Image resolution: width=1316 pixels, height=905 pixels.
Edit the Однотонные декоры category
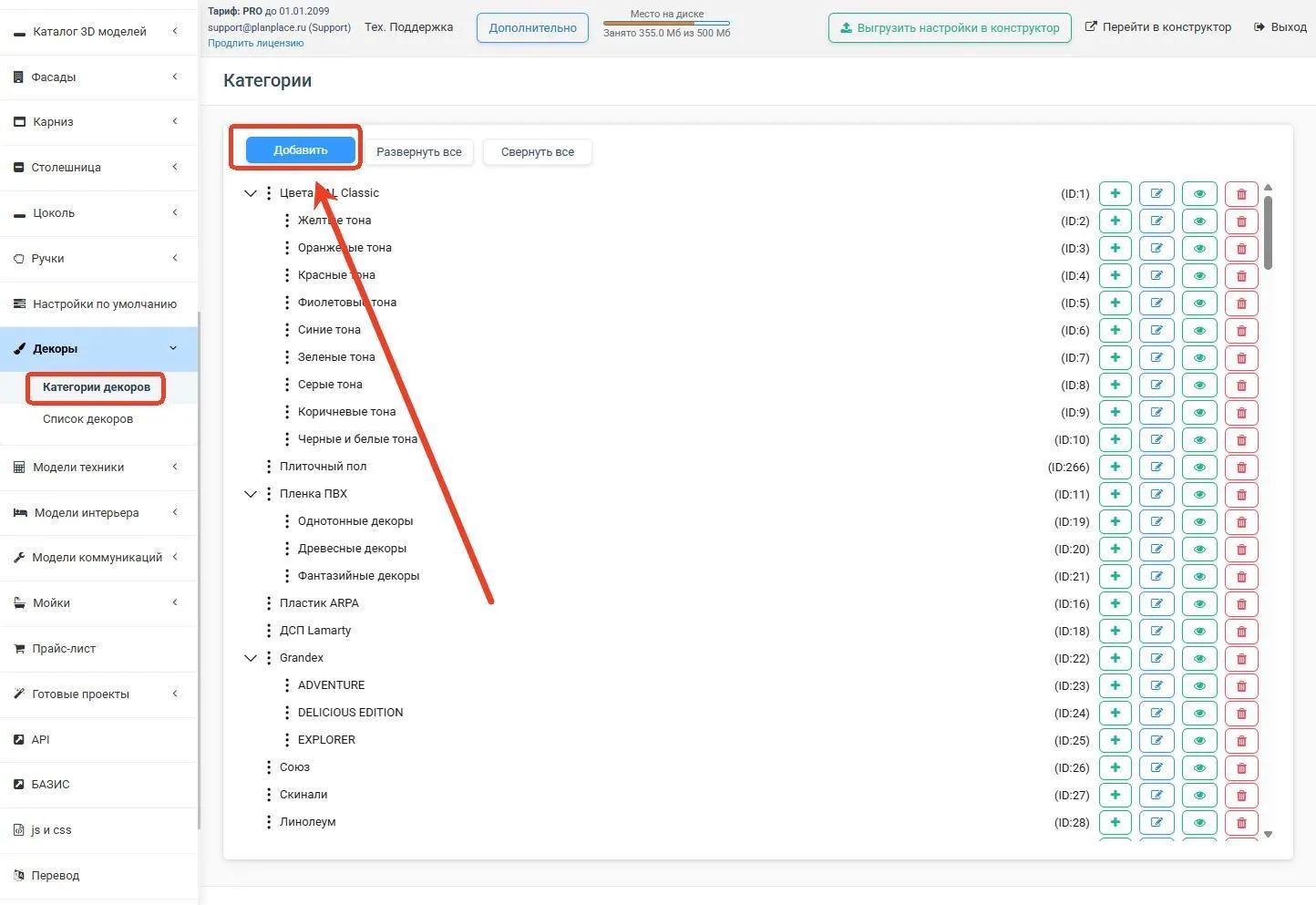pyautogui.click(x=1157, y=521)
